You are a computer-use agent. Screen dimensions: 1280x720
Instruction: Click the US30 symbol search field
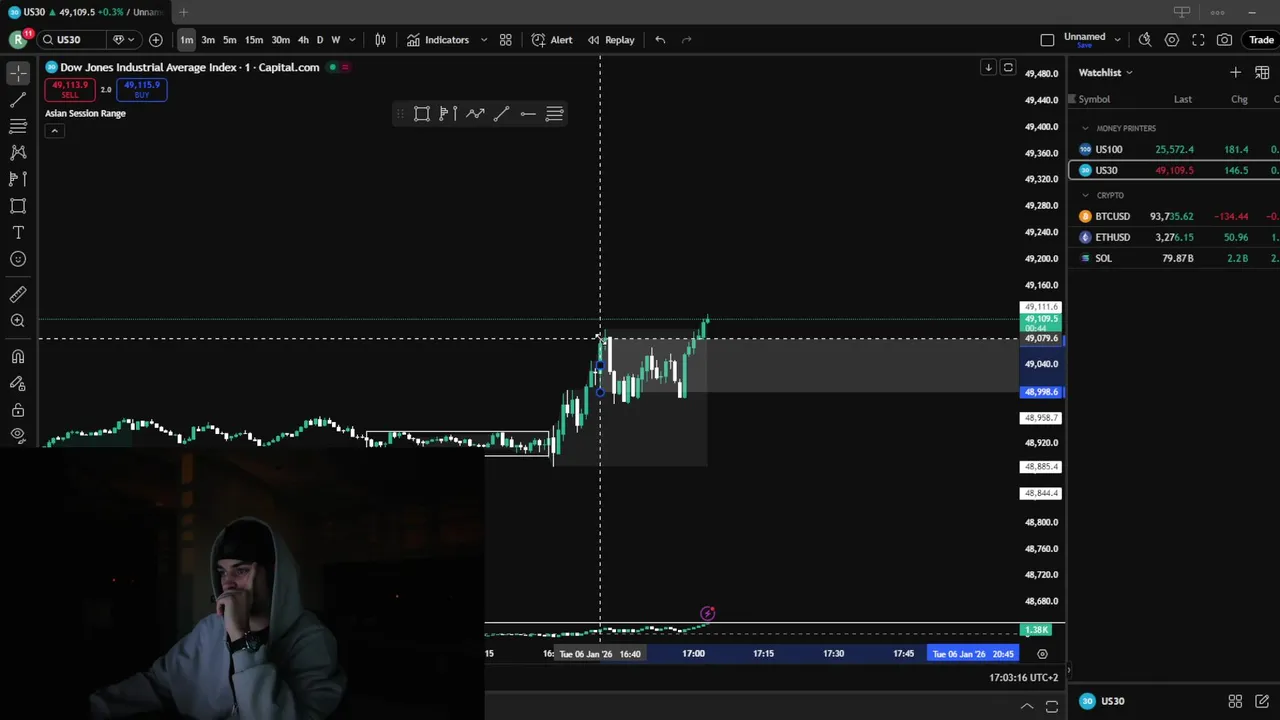point(72,40)
